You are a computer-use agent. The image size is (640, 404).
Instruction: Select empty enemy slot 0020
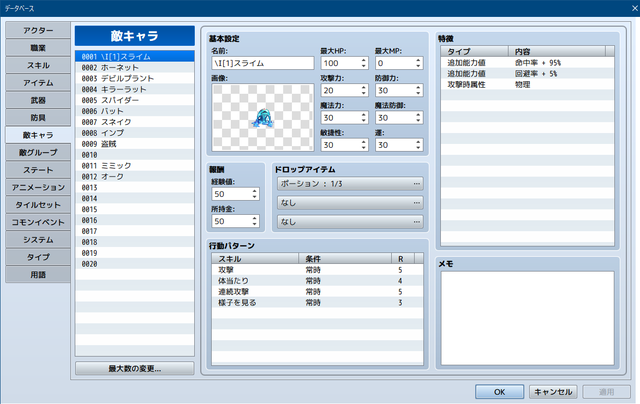point(135,264)
